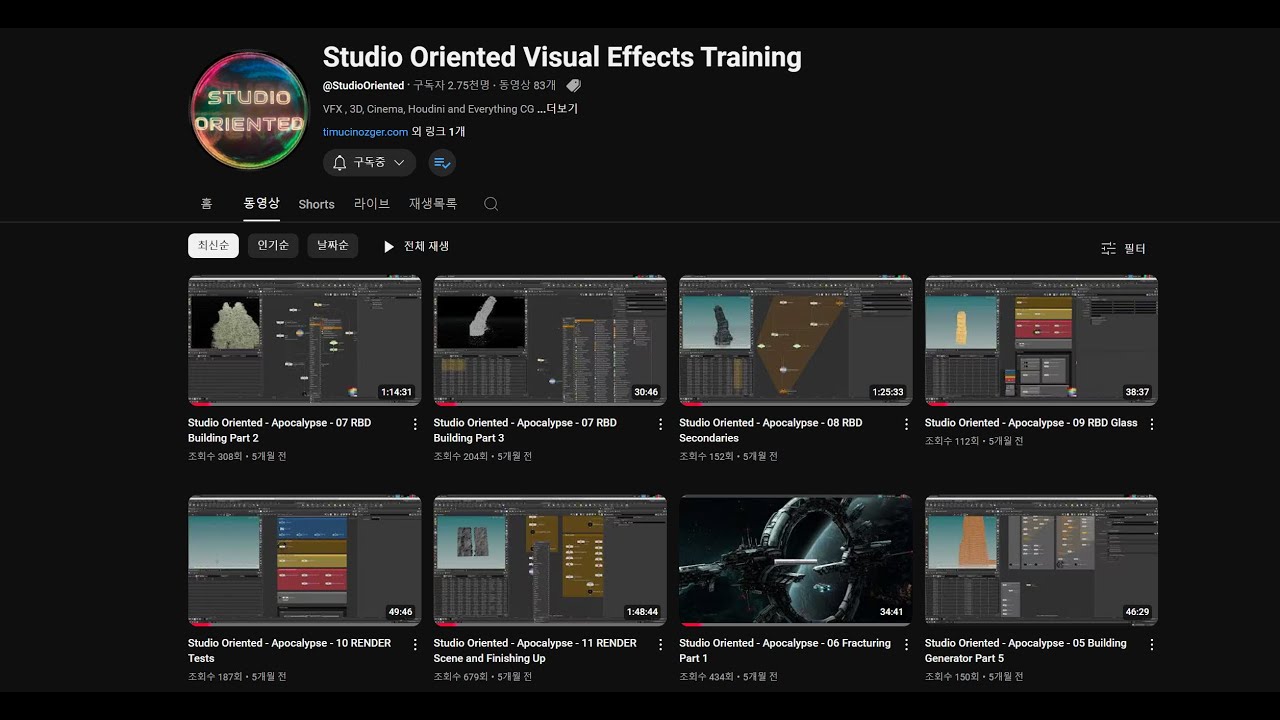The image size is (1280, 720).
Task: Click the play icon of 전체 재생
Action: (x=389, y=246)
